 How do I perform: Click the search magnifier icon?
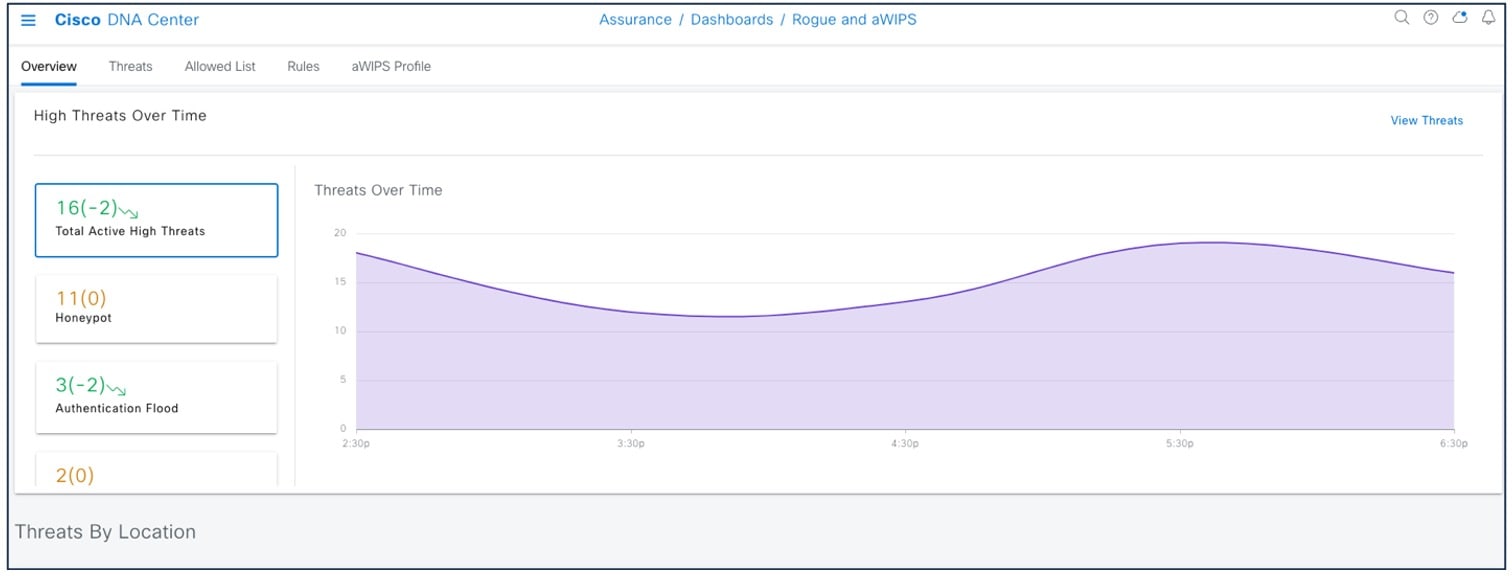click(1402, 17)
